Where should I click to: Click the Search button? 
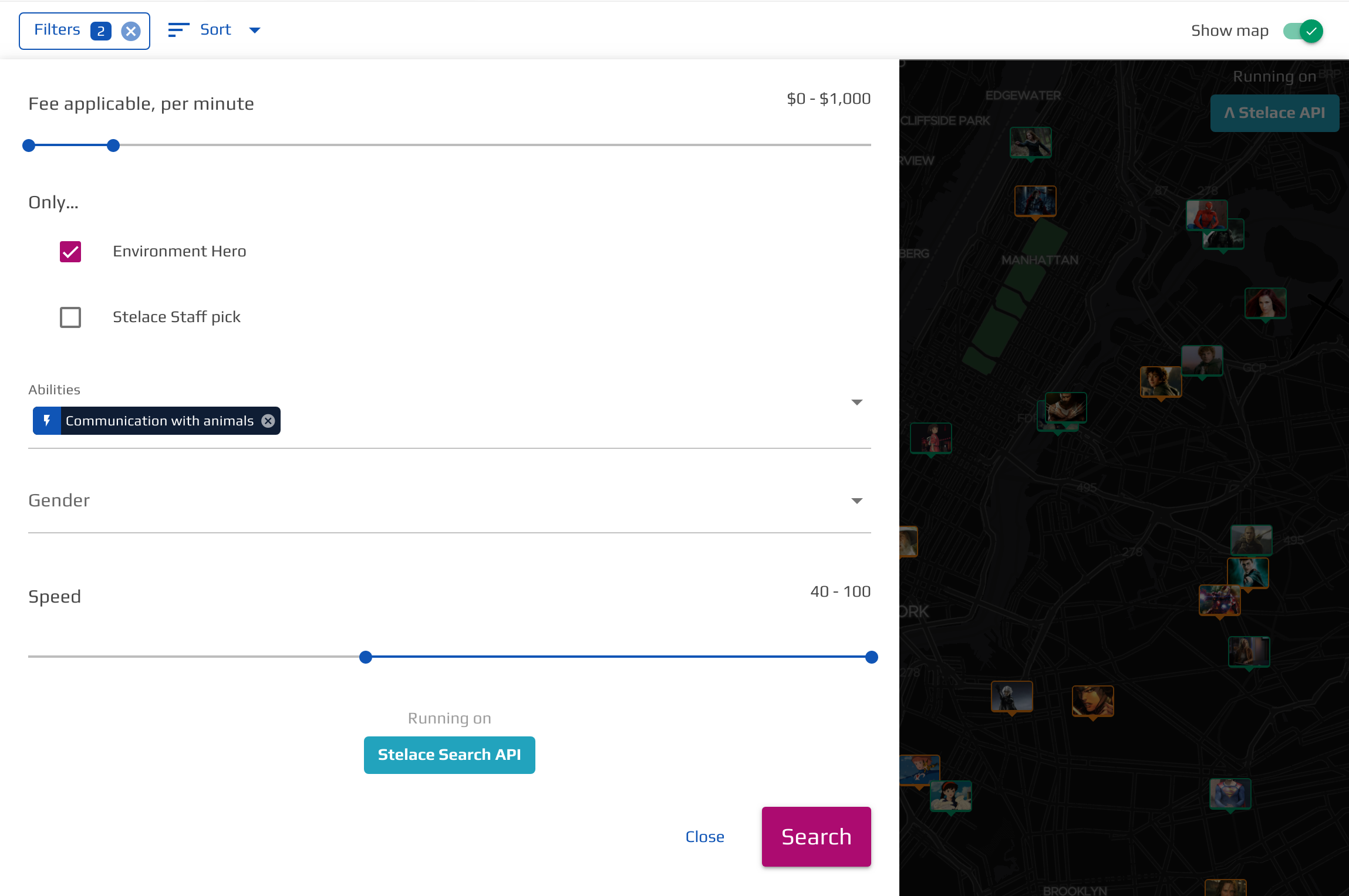point(817,837)
